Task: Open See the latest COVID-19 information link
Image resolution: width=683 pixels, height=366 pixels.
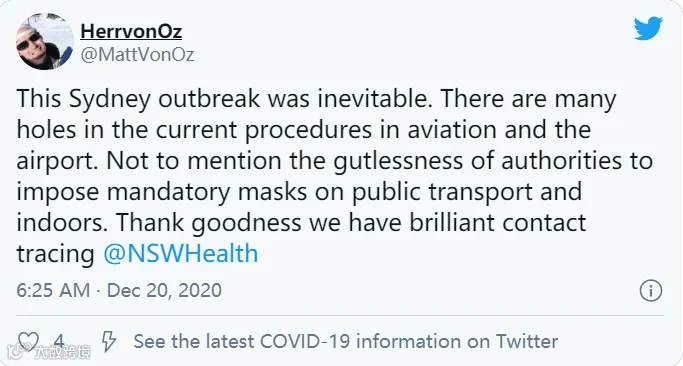Action: 345,341
